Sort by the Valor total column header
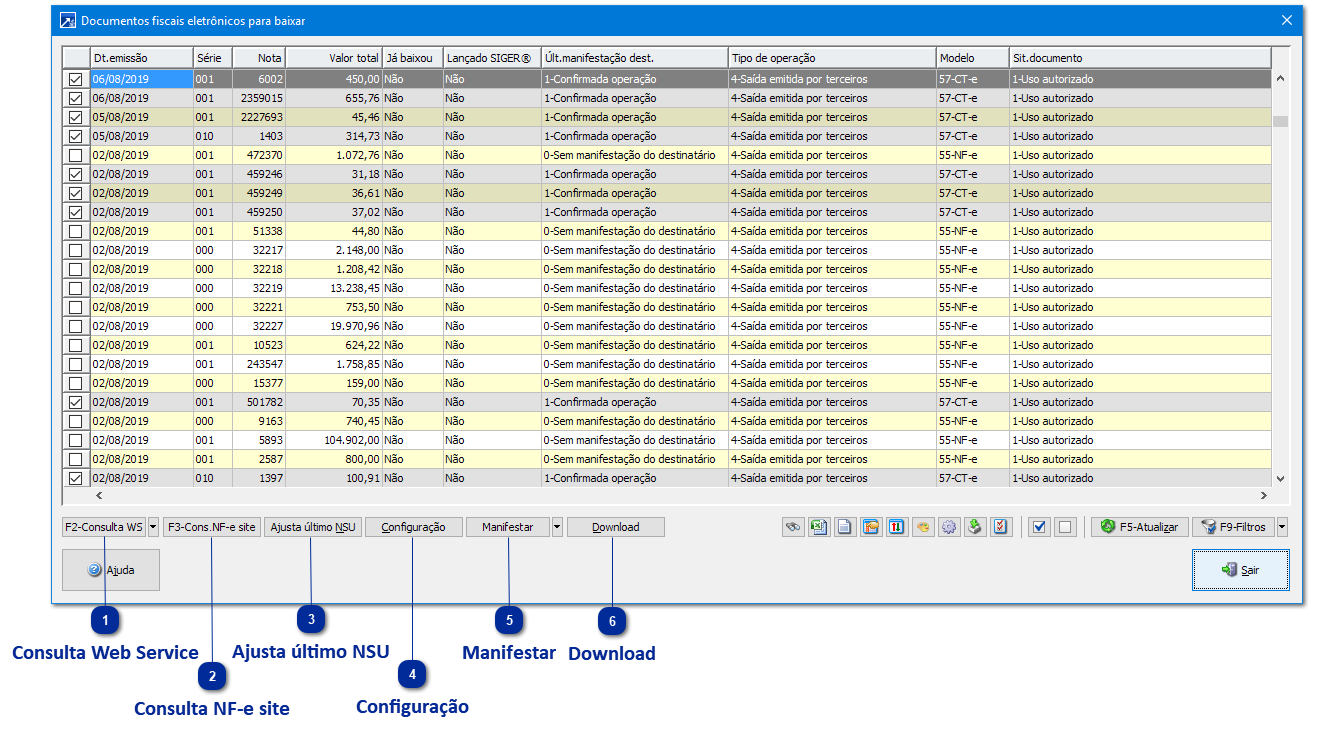This screenshot has height=737, width=1326. pyautogui.click(x=334, y=58)
